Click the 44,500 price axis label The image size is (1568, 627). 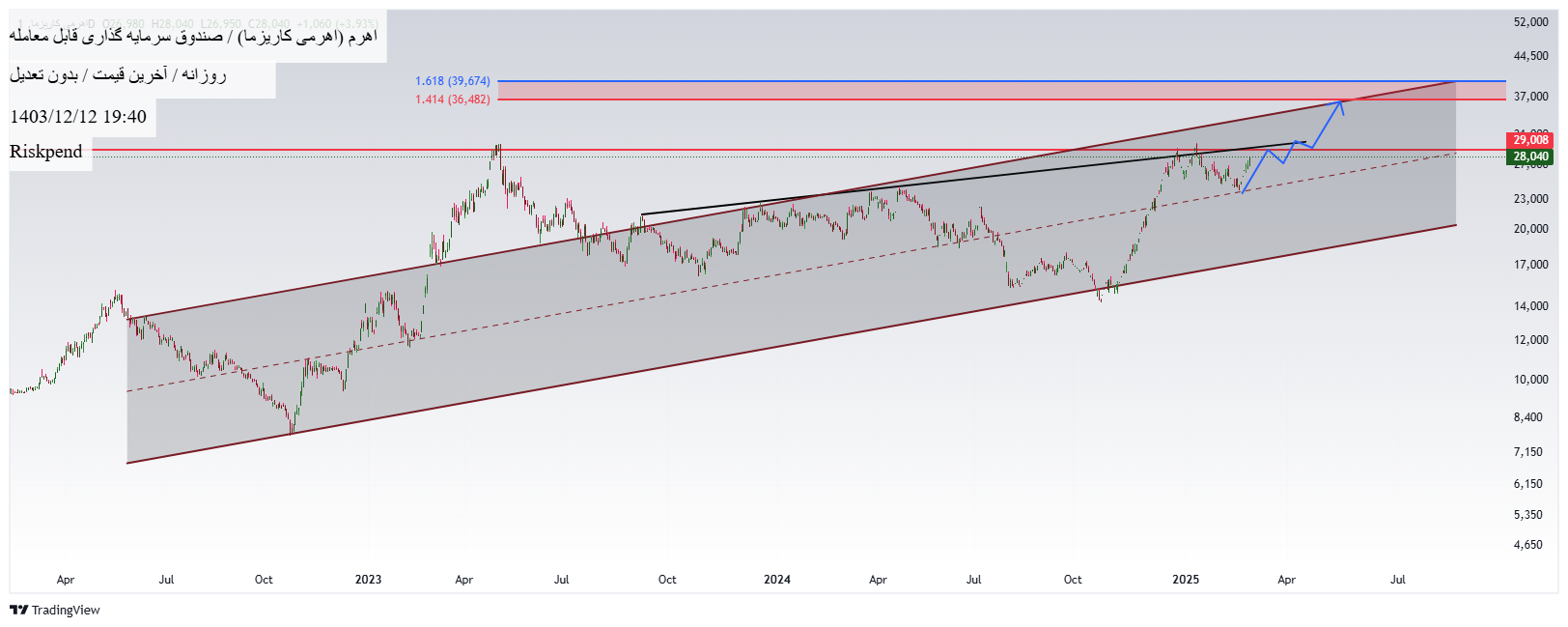click(x=1530, y=56)
